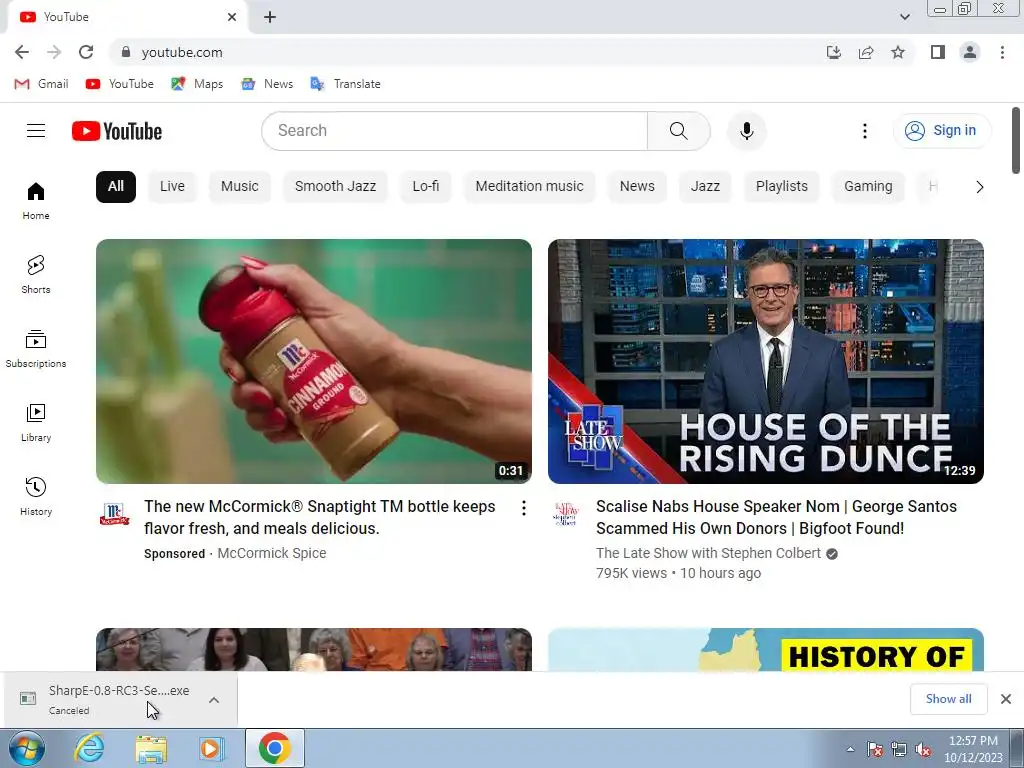Select the Smooth Jazz filter chip
The width and height of the screenshot is (1024, 768).
pyautogui.click(x=335, y=186)
